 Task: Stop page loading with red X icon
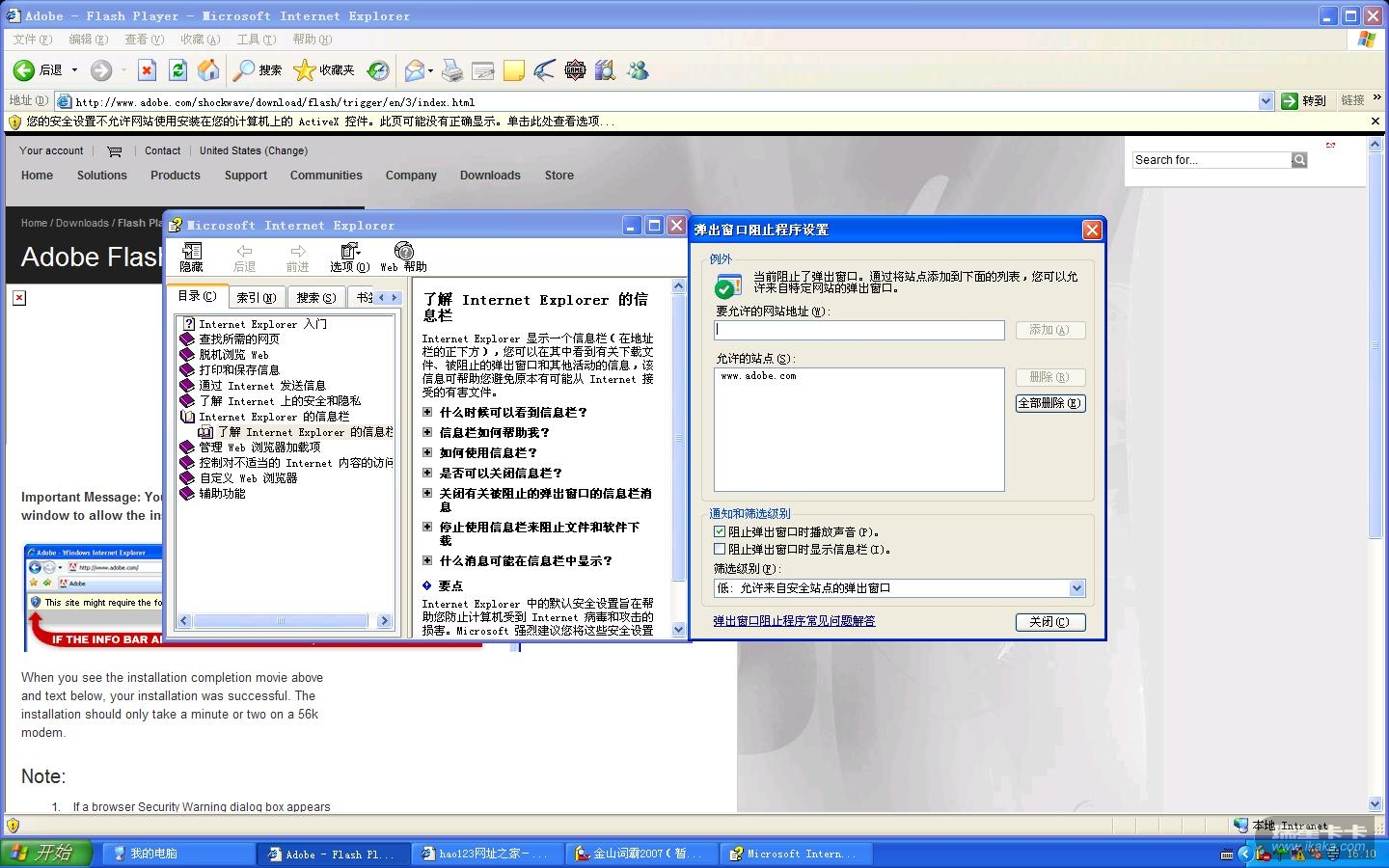tap(147, 70)
